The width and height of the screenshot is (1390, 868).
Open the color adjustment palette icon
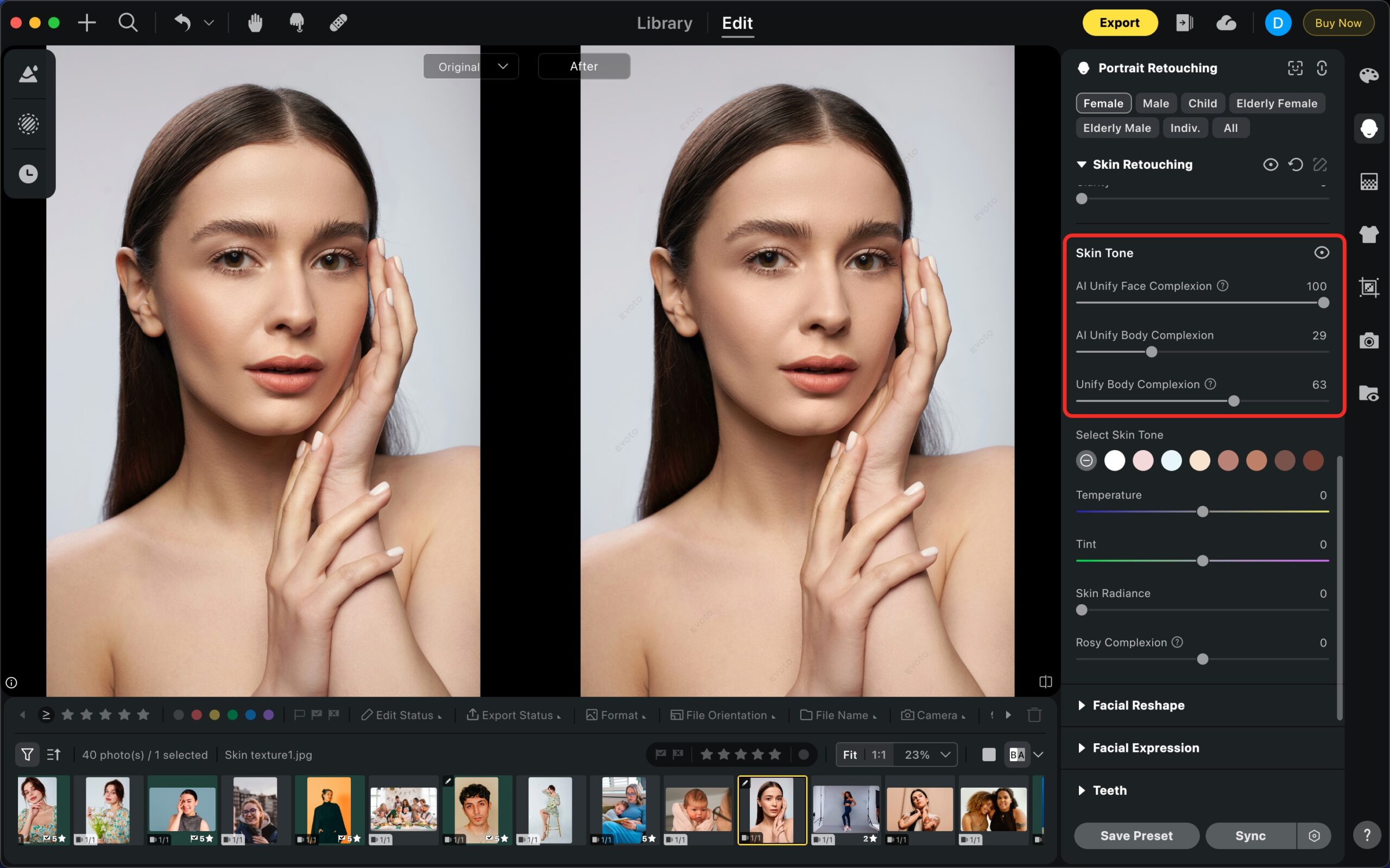[1369, 75]
